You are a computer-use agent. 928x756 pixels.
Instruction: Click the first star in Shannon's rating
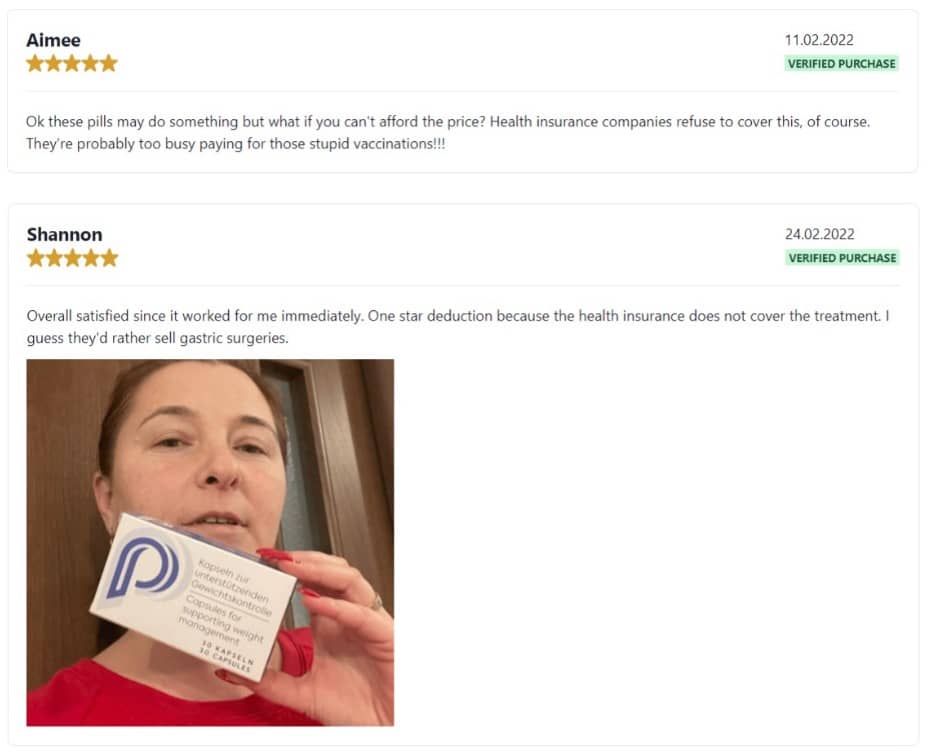36,258
